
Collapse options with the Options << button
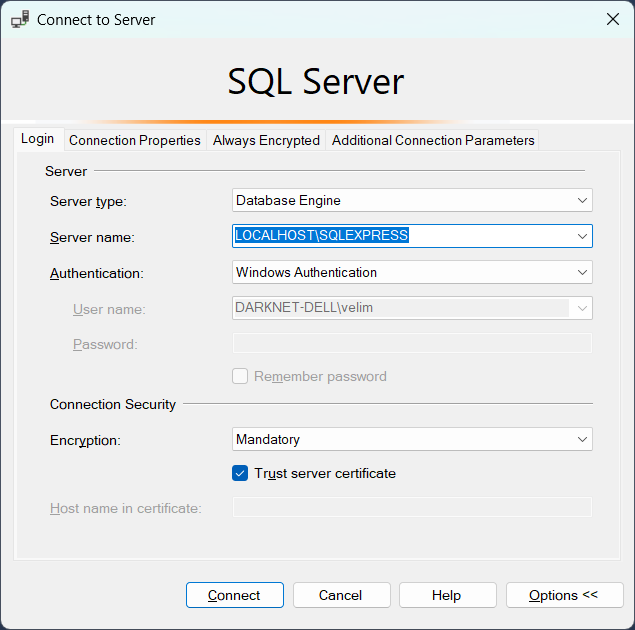tap(563, 595)
